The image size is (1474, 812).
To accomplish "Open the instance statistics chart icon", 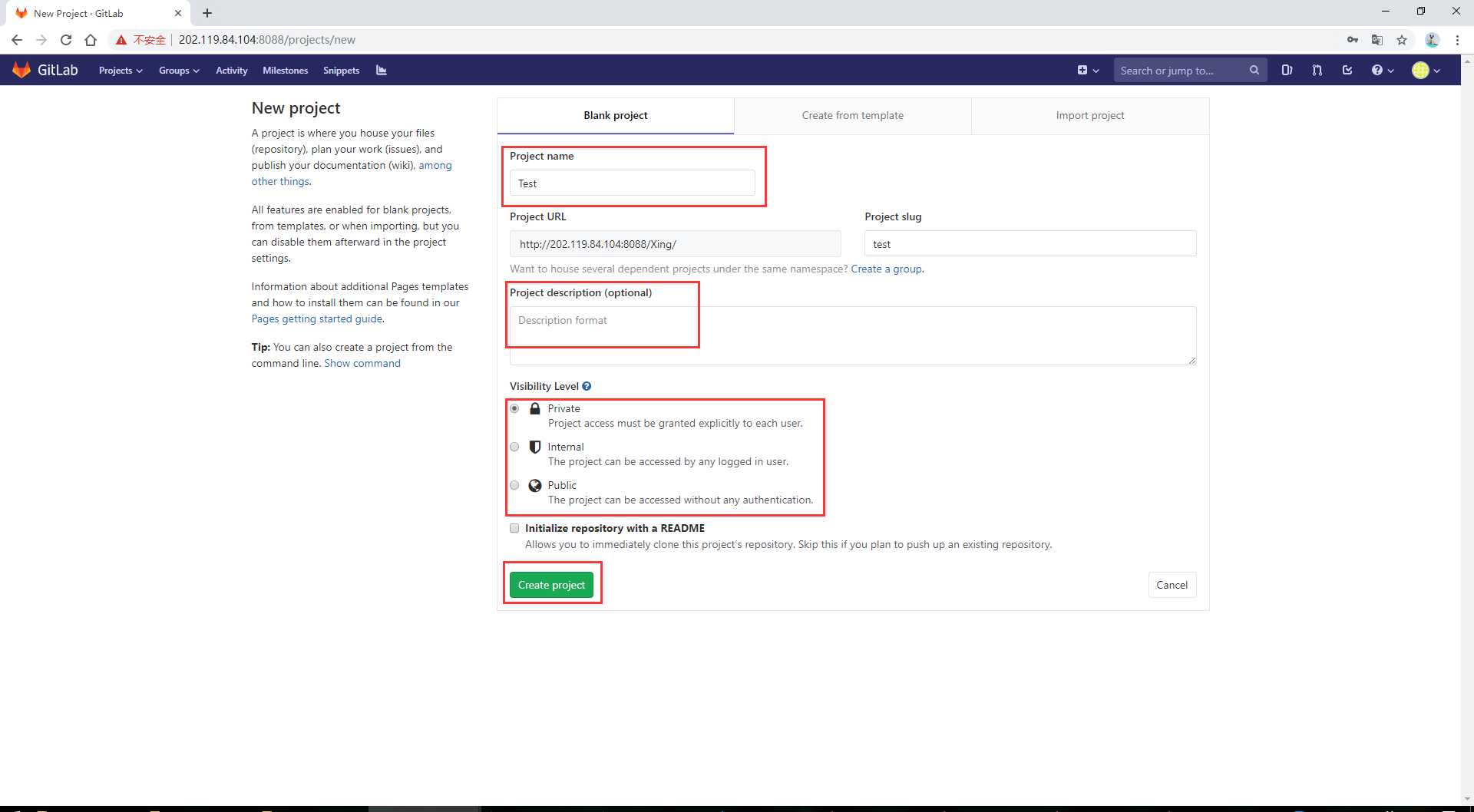I will pyautogui.click(x=382, y=71).
